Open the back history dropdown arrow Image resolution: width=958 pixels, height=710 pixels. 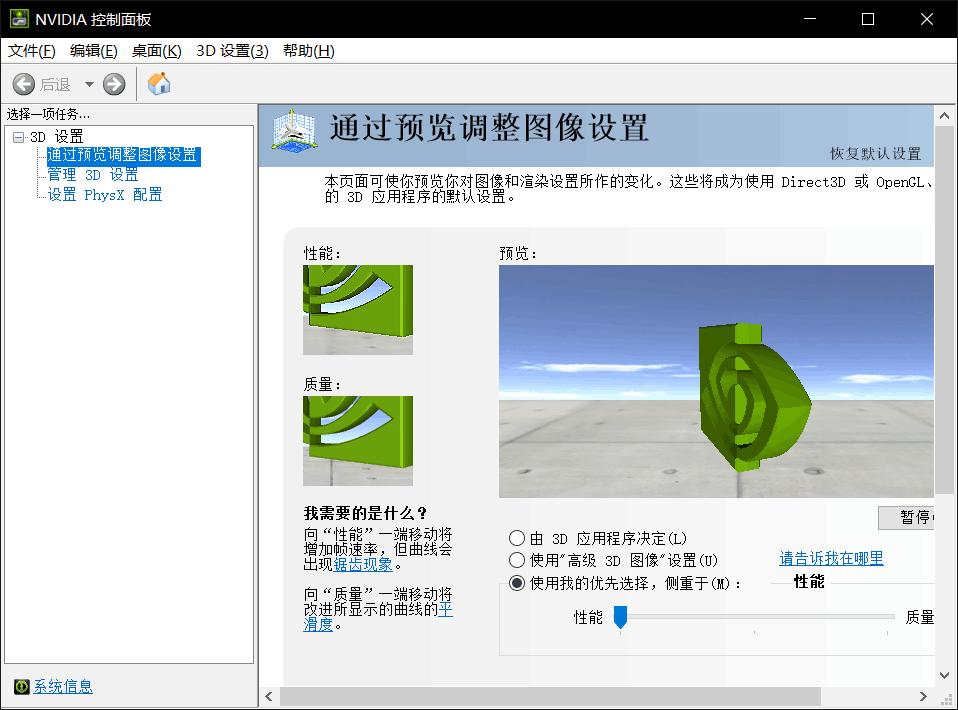pyautogui.click(x=89, y=84)
